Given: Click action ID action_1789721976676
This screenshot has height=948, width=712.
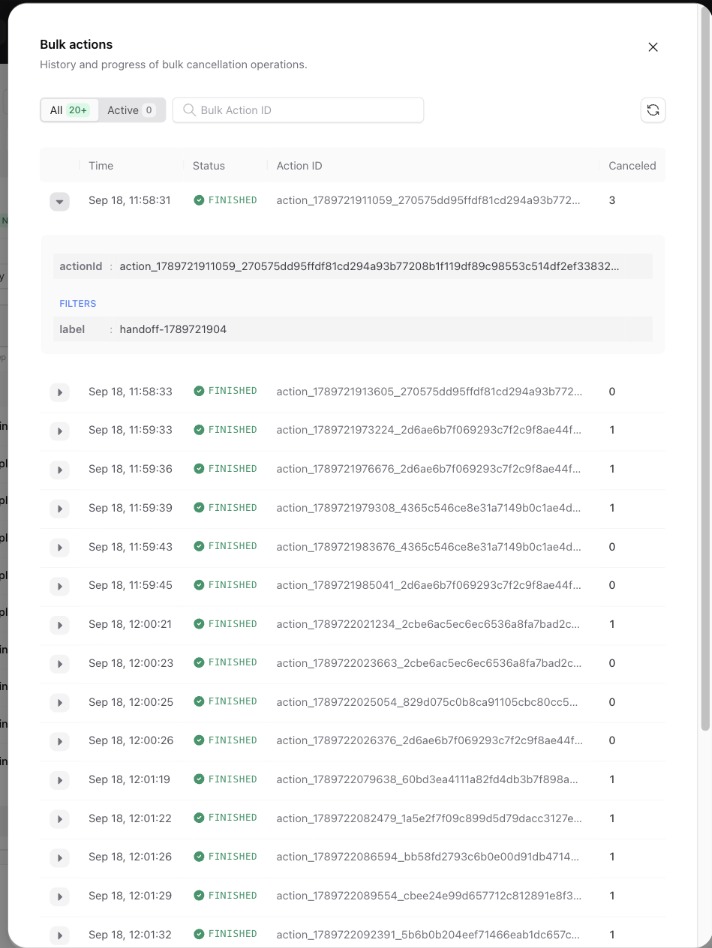Looking at the screenshot, I should click(x=429, y=469).
